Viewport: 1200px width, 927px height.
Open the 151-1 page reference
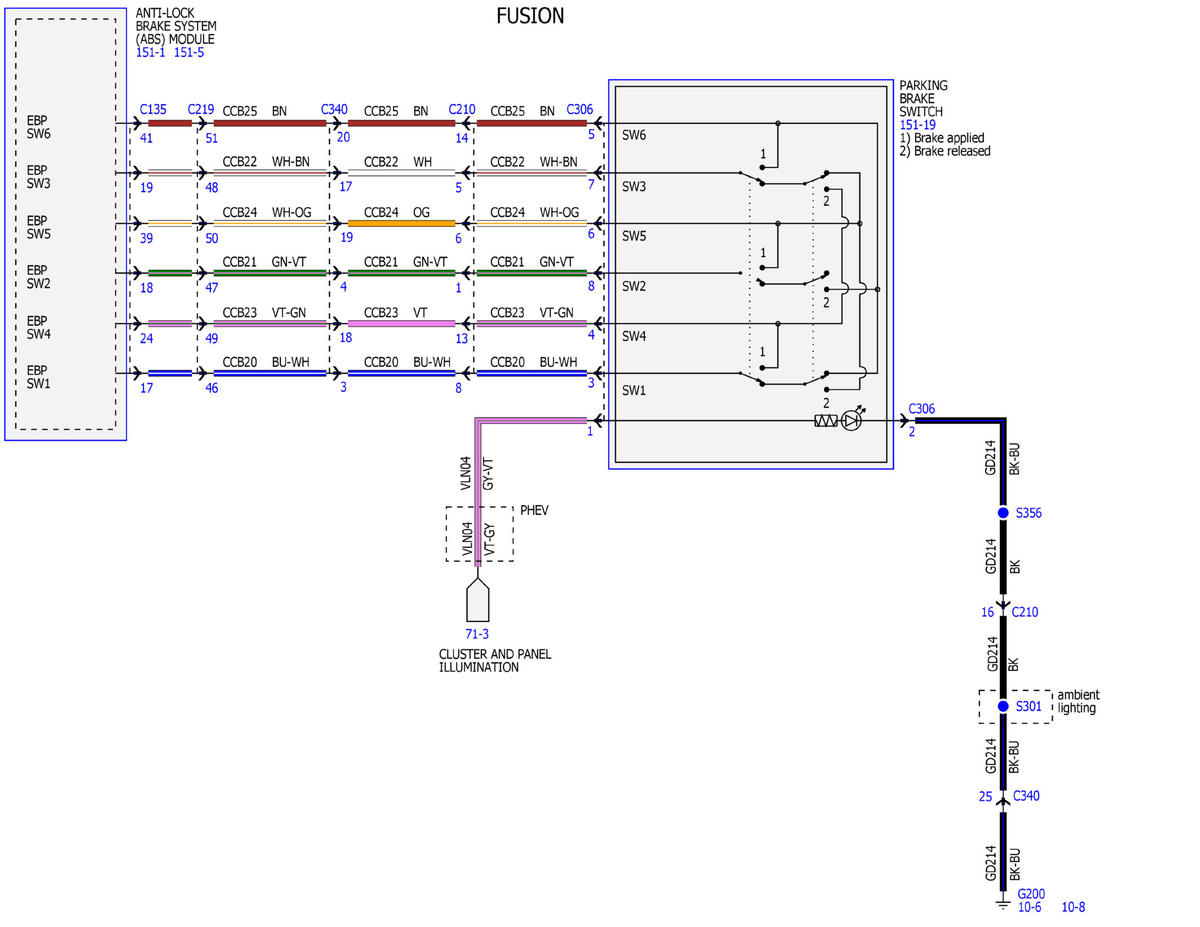pyautogui.click(x=151, y=53)
